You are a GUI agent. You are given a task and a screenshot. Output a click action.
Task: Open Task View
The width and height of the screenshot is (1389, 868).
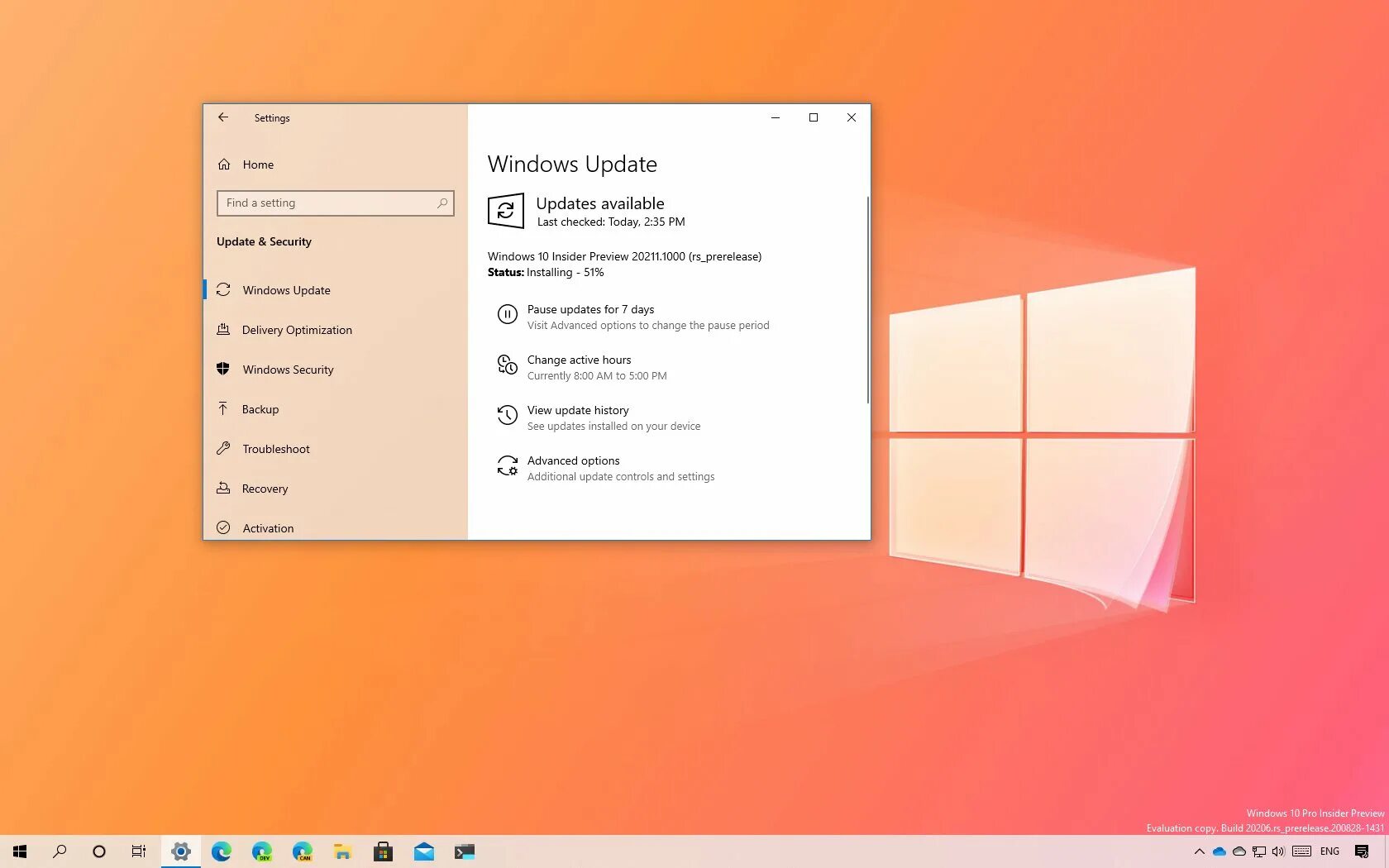139,851
